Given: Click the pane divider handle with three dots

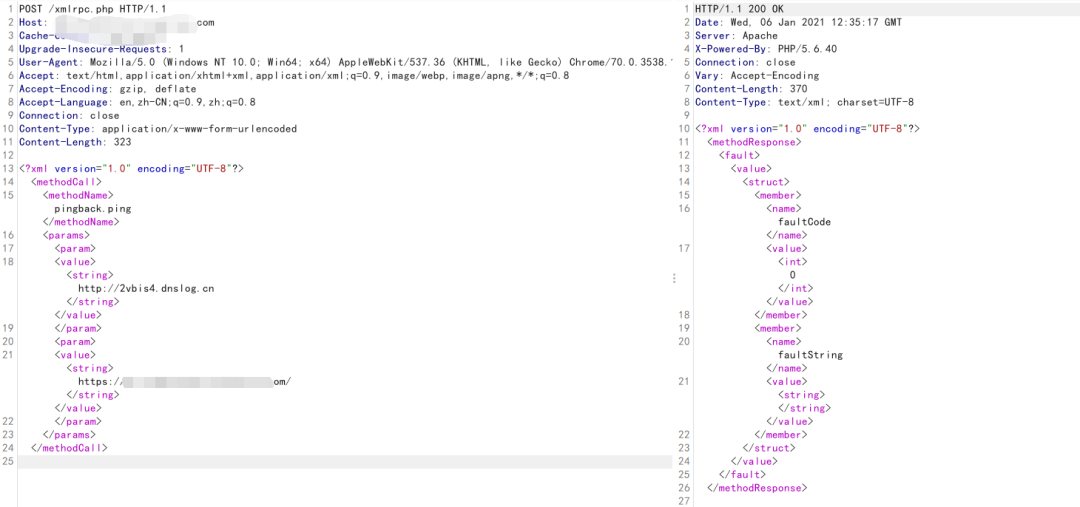Looking at the screenshot, I should tap(674, 278).
